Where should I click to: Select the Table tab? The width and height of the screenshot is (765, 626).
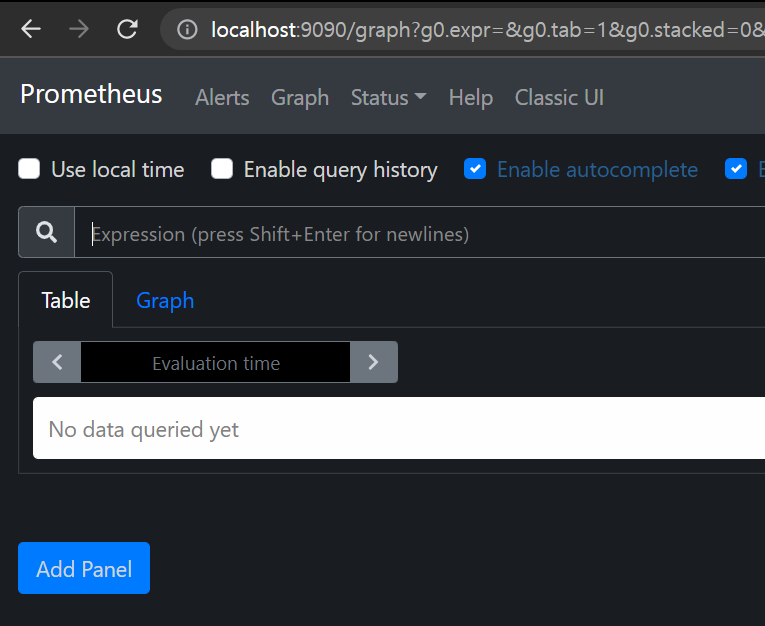click(x=65, y=300)
